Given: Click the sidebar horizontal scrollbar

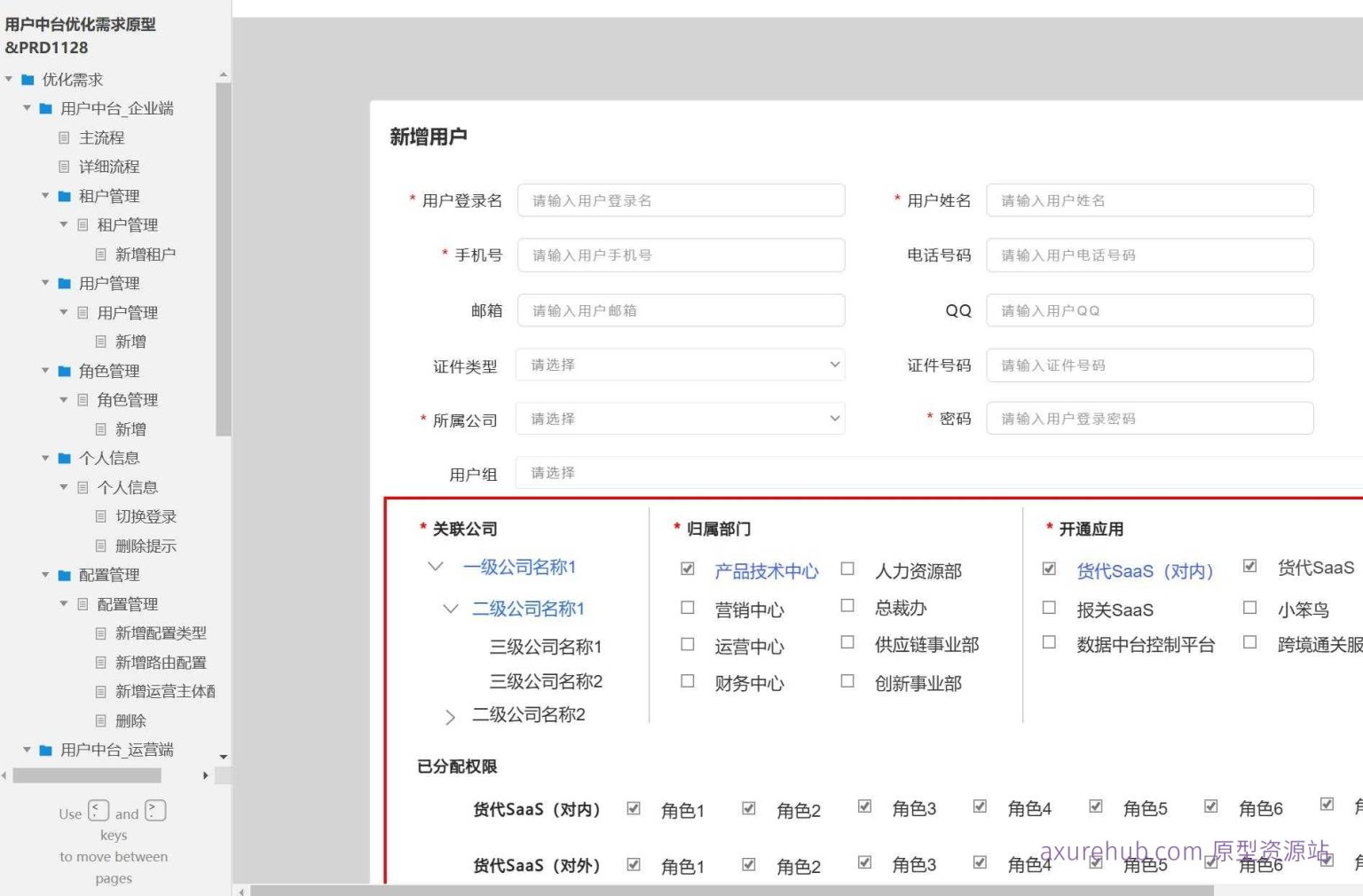Looking at the screenshot, I should (x=87, y=775).
